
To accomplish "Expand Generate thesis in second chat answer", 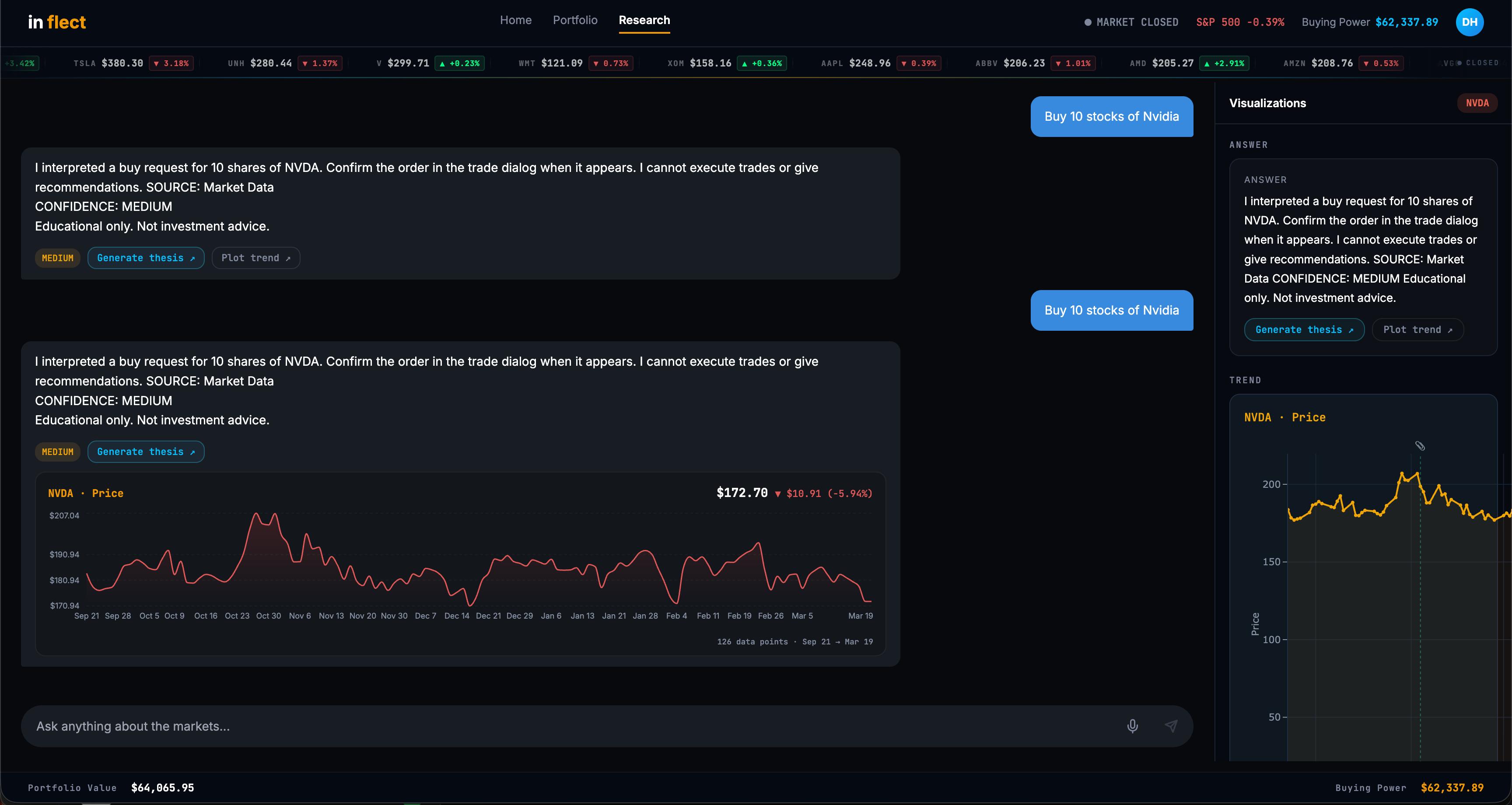I will (146, 451).
